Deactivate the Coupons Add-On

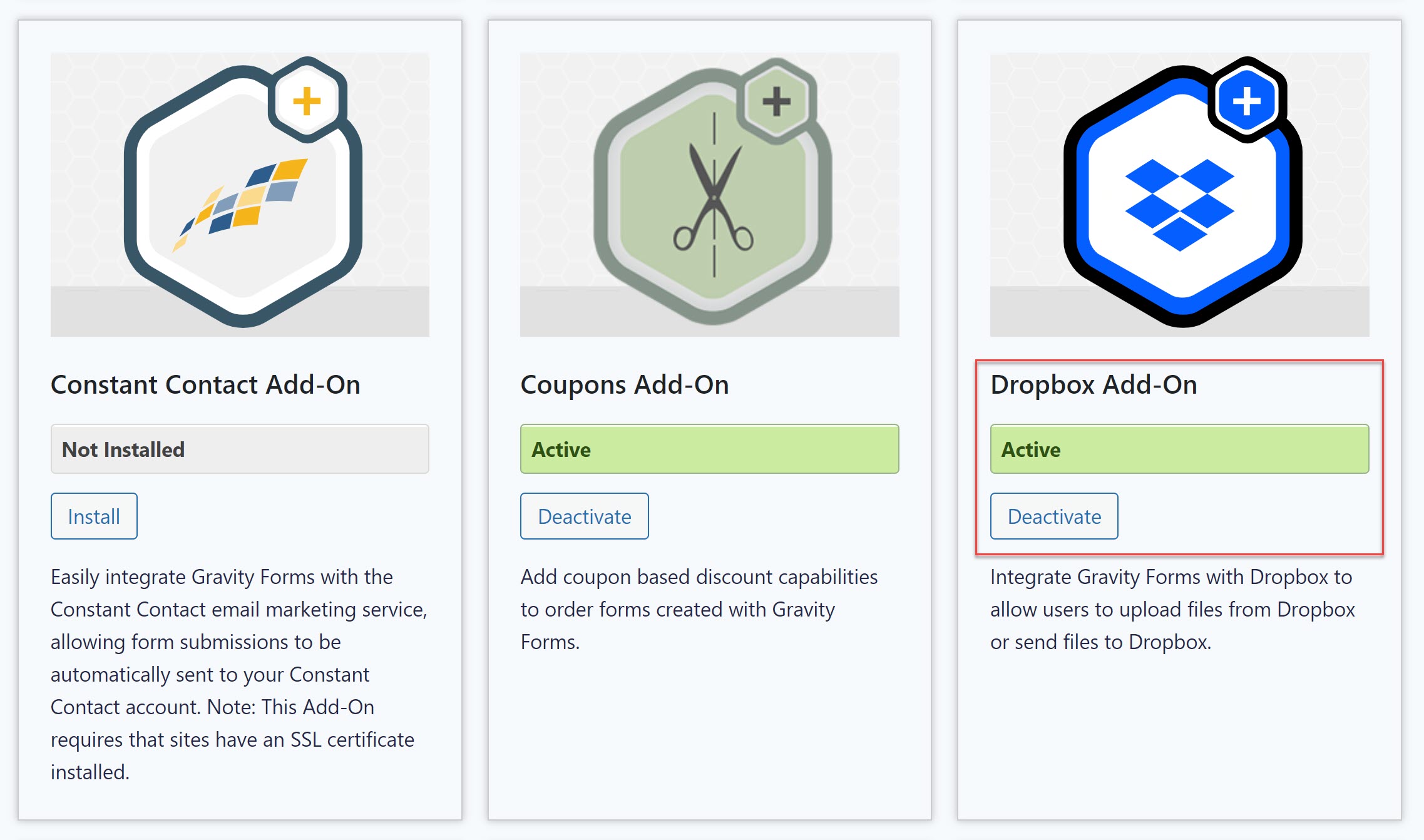coord(585,516)
